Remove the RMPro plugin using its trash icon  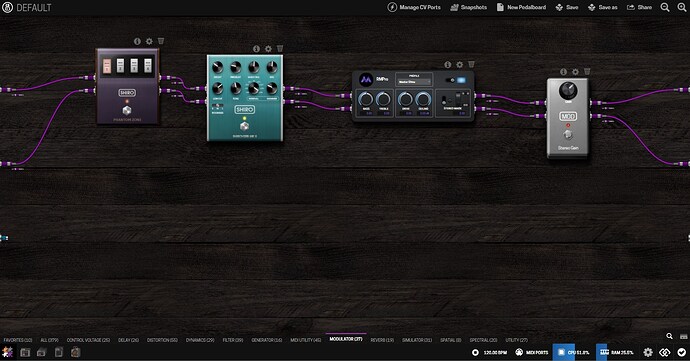pyautogui.click(x=471, y=64)
